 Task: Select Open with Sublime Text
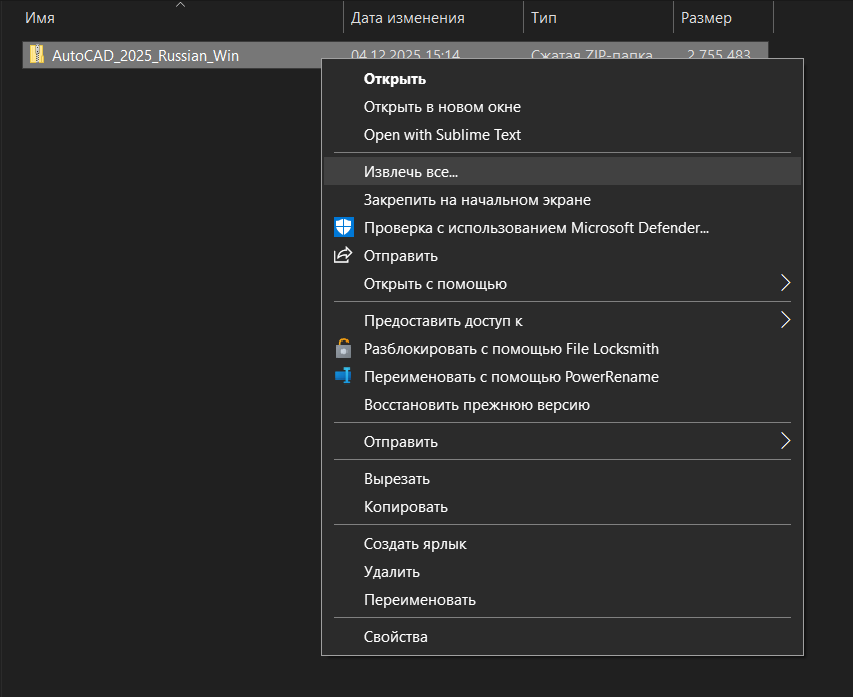(442, 135)
